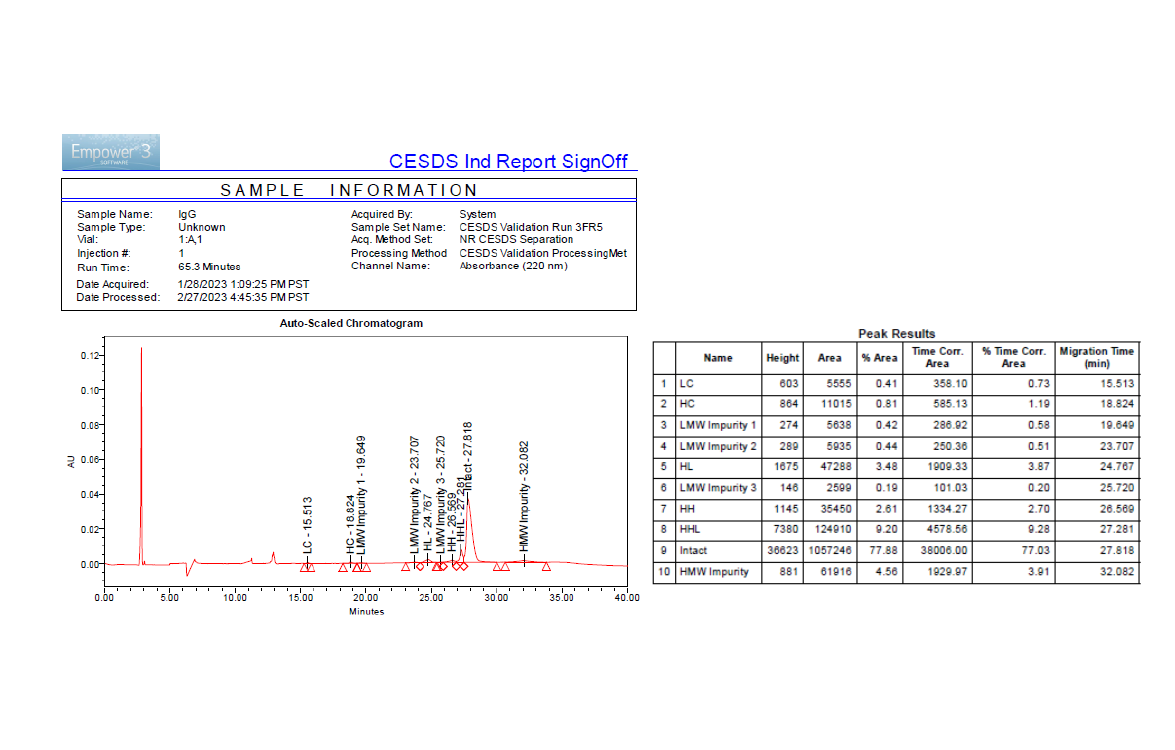This screenshot has width=1175, height=750.
Task: Click the Auto-Scaled Chromatogram title
Action: tap(350, 323)
